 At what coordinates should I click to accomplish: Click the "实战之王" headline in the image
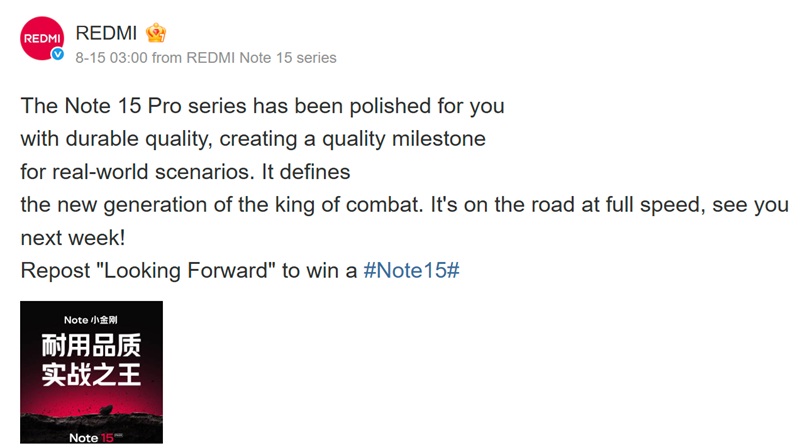tap(91, 377)
